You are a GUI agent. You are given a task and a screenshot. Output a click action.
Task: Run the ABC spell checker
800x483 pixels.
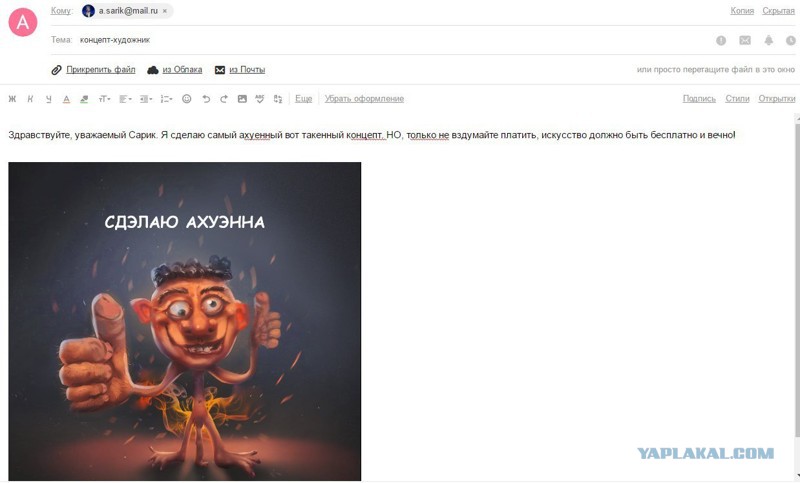click(260, 99)
